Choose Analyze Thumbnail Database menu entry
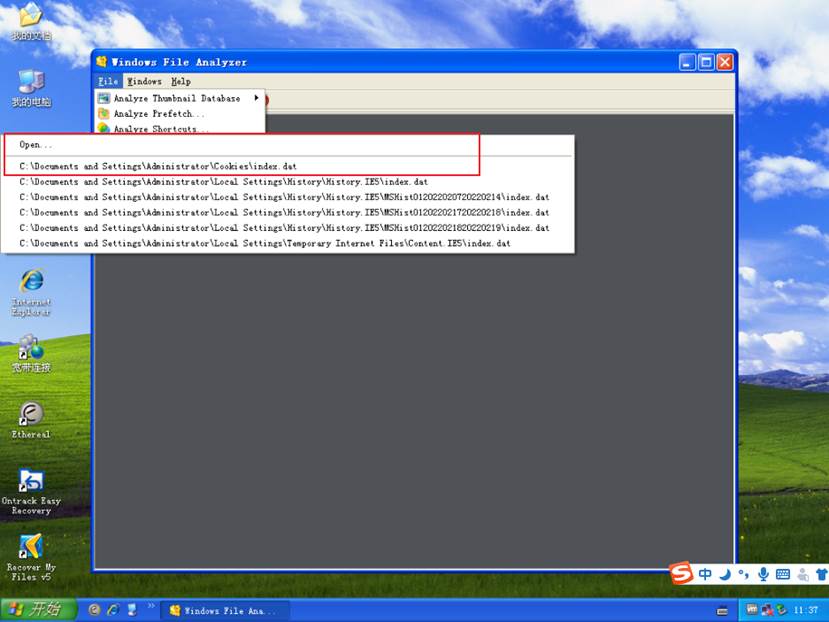The width and height of the screenshot is (829, 622). click(180, 98)
